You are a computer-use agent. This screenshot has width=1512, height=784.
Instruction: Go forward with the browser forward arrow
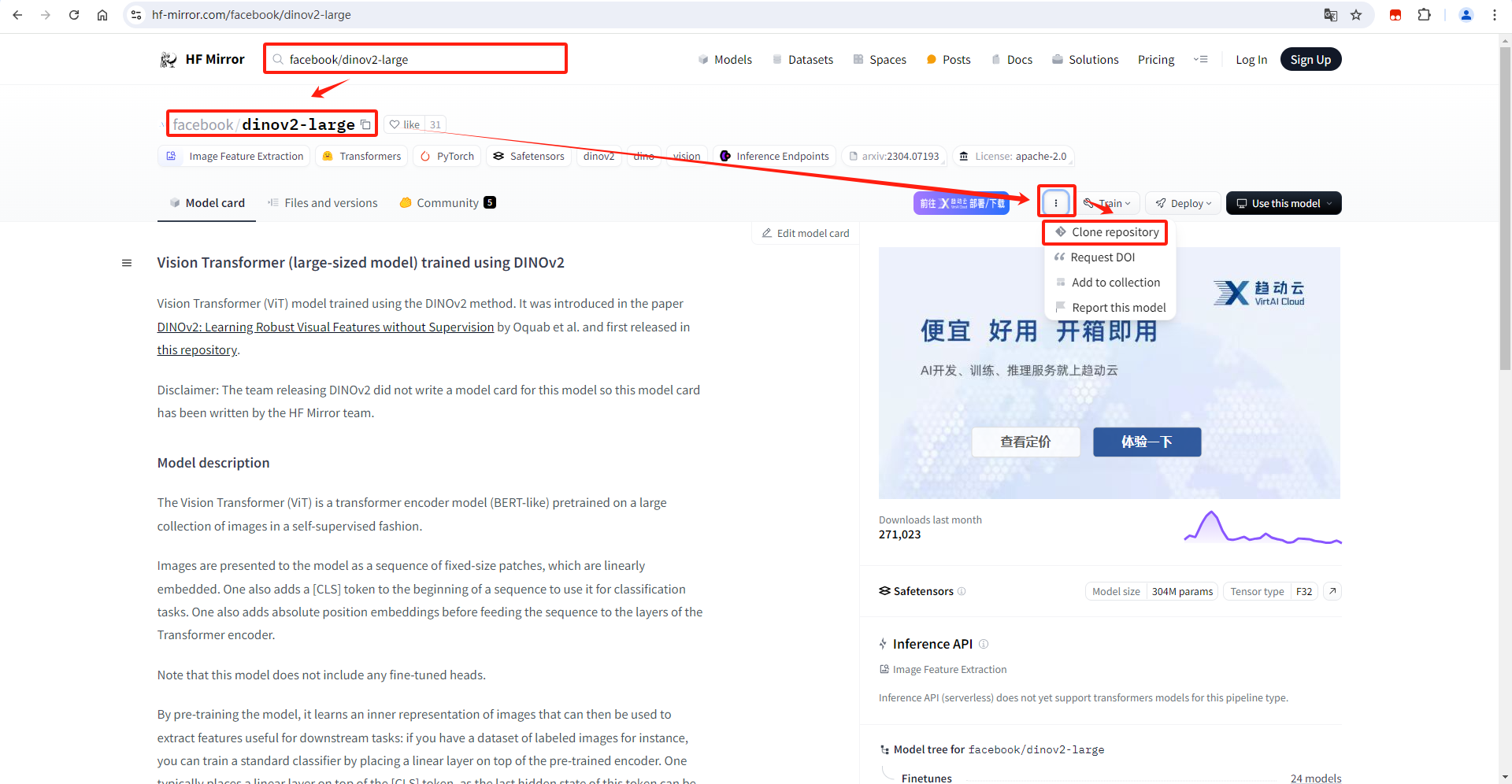coord(46,15)
